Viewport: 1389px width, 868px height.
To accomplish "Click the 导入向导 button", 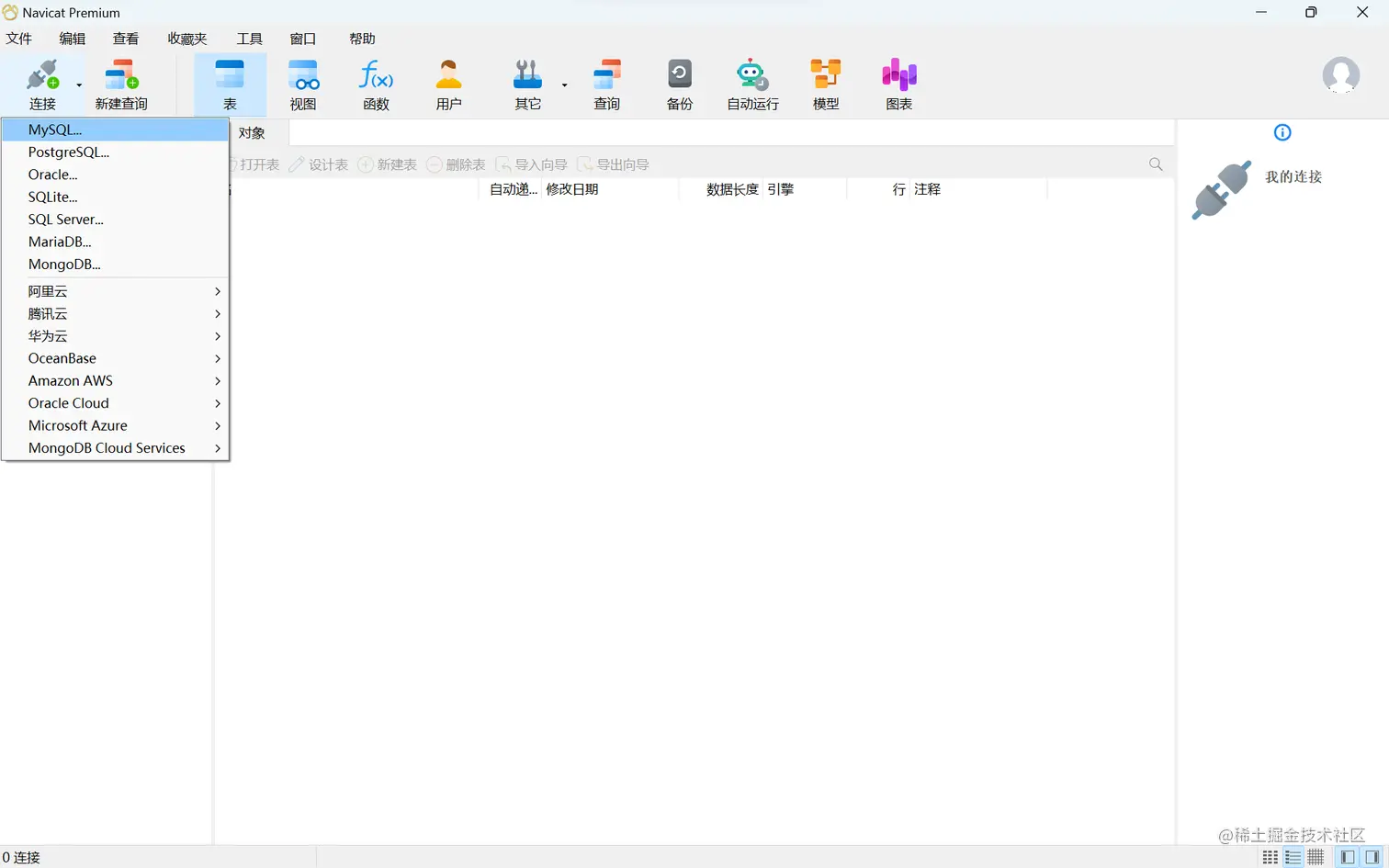I will (531, 164).
